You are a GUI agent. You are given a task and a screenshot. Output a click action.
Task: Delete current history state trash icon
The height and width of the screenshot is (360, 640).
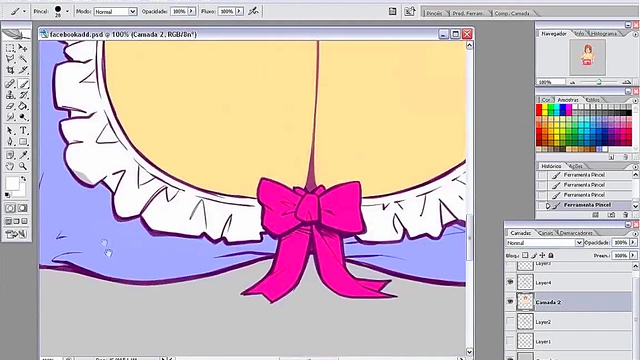(x=625, y=215)
